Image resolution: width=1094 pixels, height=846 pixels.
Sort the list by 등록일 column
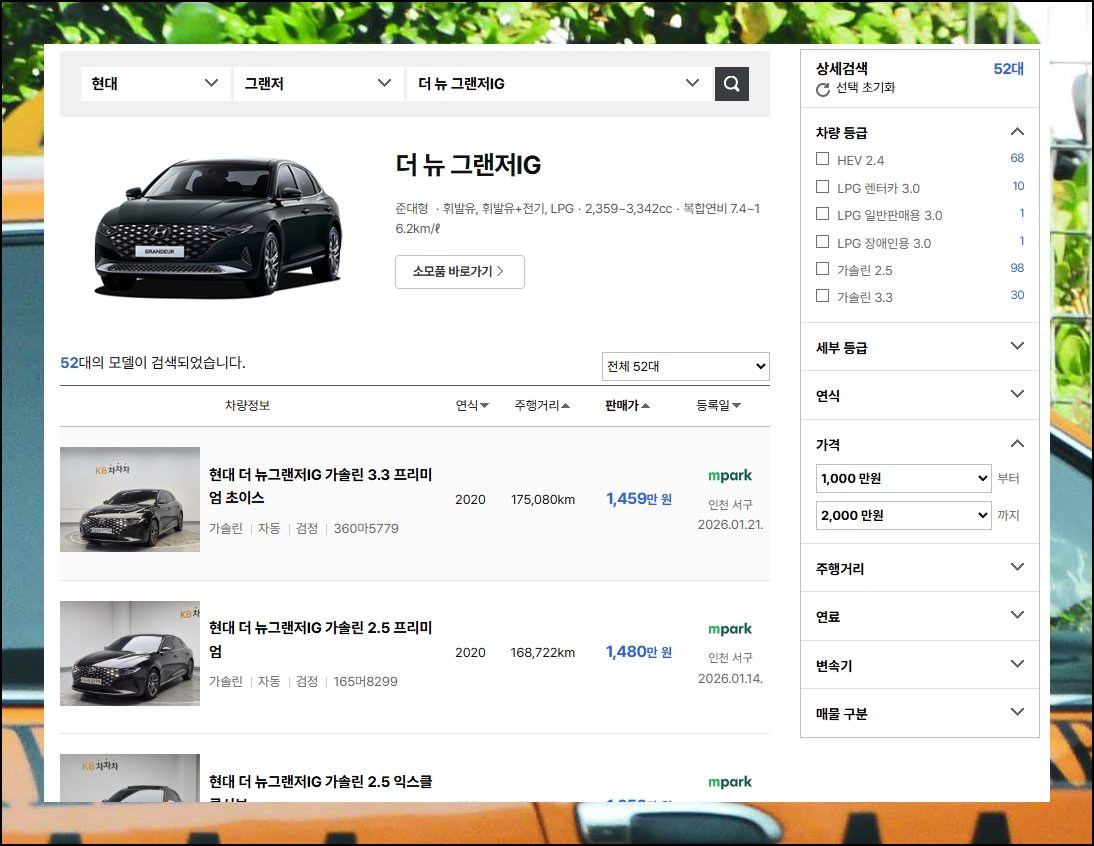coord(719,405)
